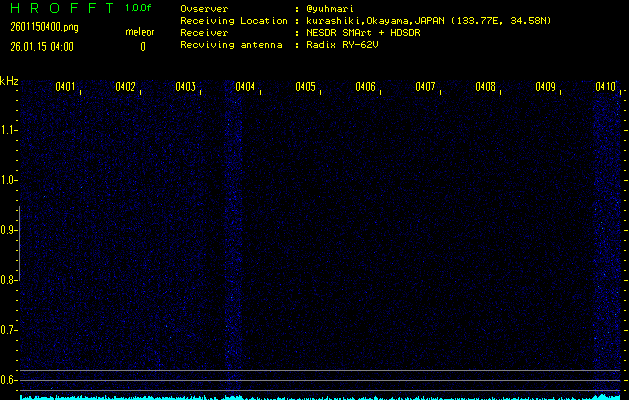Click the meteor count label
This screenshot has height=400, width=629.
pyautogui.click(x=140, y=32)
